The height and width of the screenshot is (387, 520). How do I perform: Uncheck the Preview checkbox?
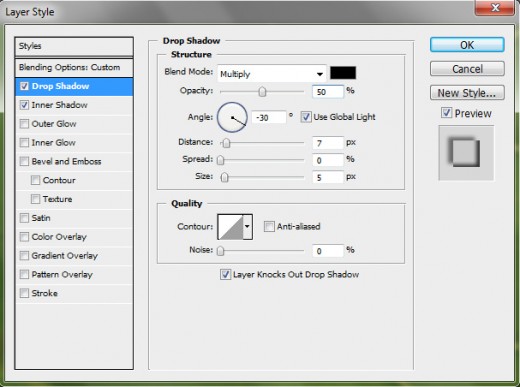[x=447, y=113]
